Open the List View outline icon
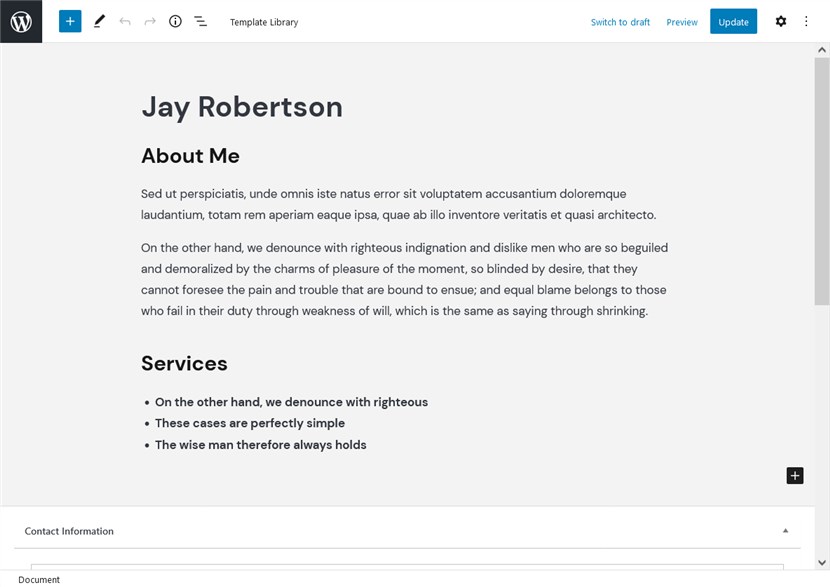This screenshot has width=830, height=587. click(x=201, y=21)
